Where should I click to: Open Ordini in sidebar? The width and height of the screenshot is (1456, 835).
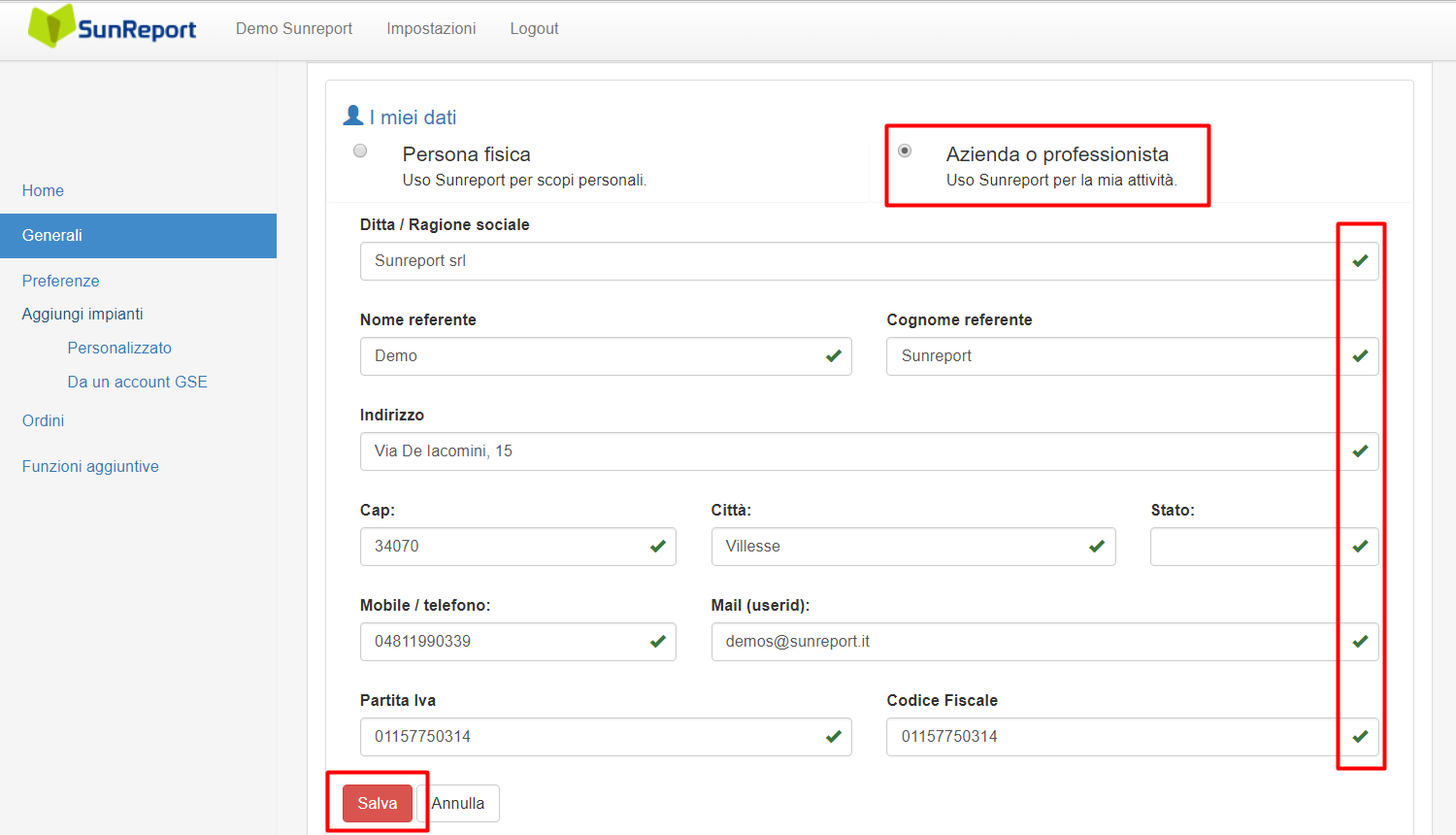pyautogui.click(x=43, y=420)
